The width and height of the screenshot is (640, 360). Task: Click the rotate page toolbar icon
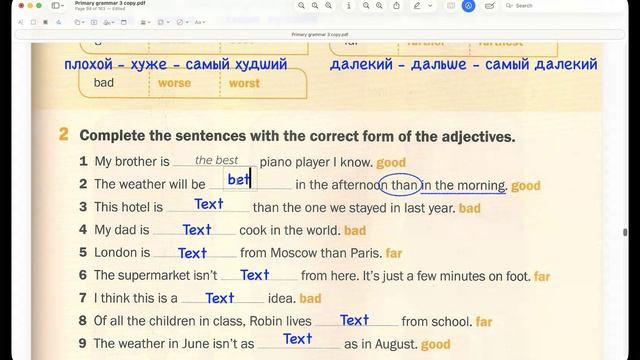451,6
